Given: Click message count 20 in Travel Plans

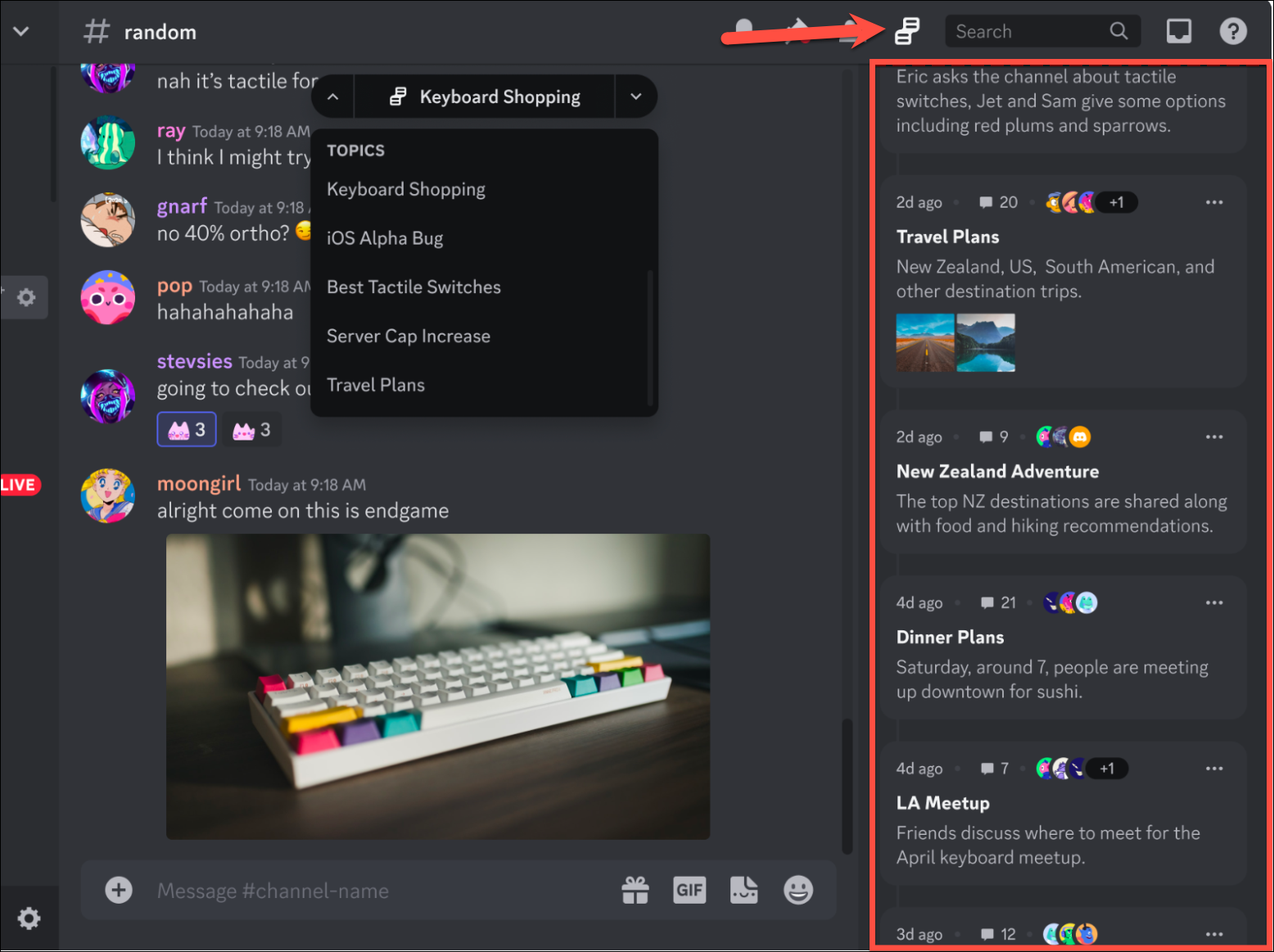Looking at the screenshot, I should (x=999, y=202).
